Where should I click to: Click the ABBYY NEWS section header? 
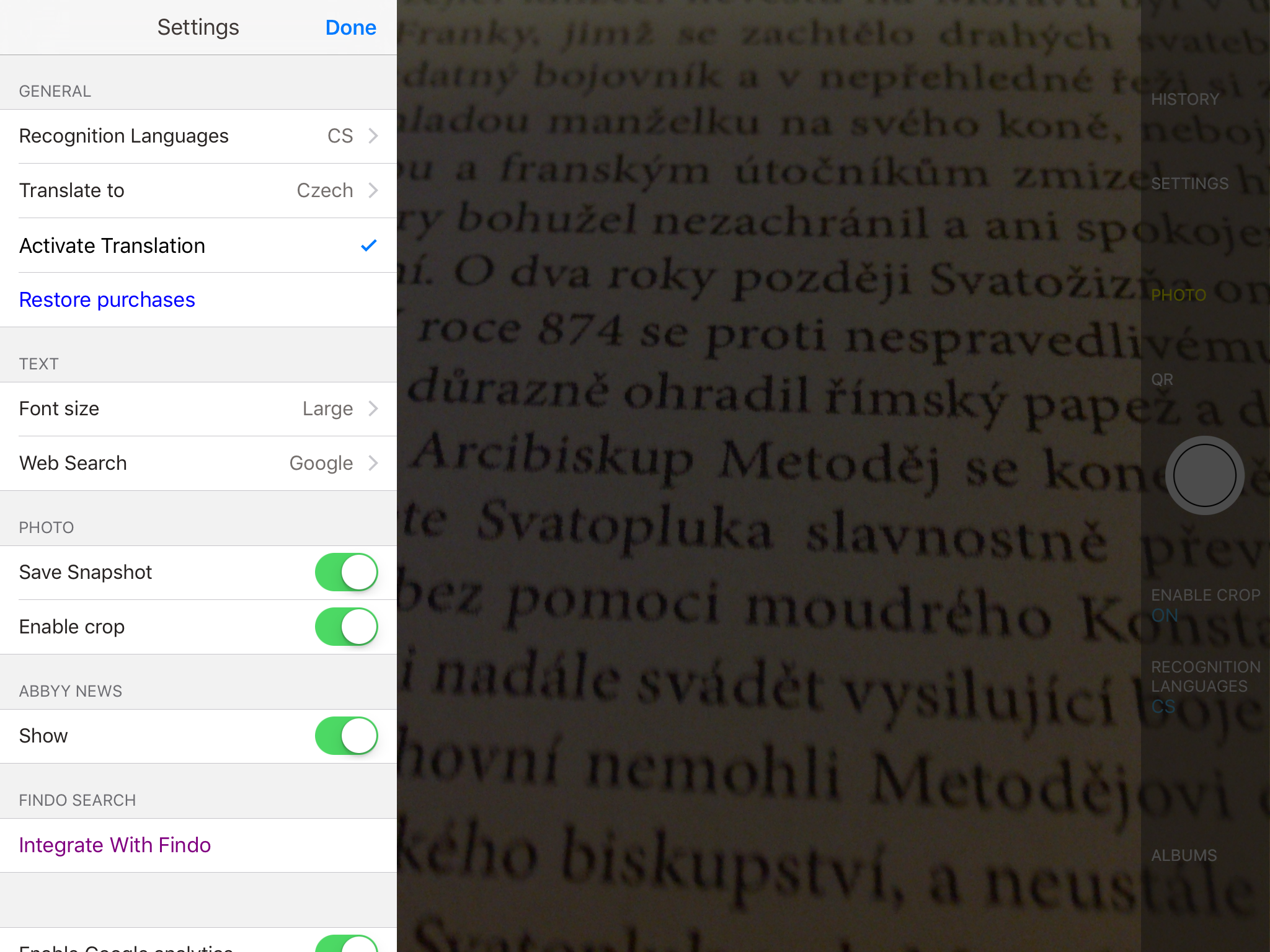[x=70, y=691]
